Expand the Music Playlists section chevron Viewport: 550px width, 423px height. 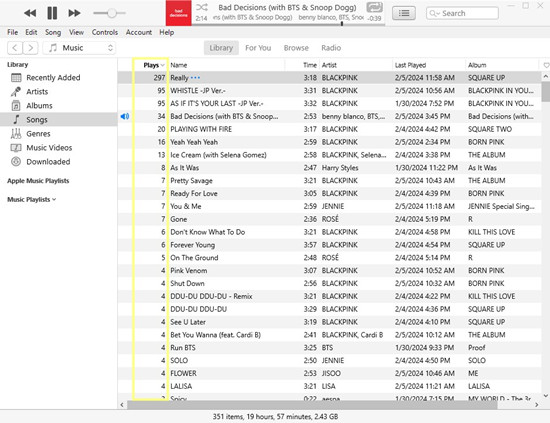coord(54,200)
